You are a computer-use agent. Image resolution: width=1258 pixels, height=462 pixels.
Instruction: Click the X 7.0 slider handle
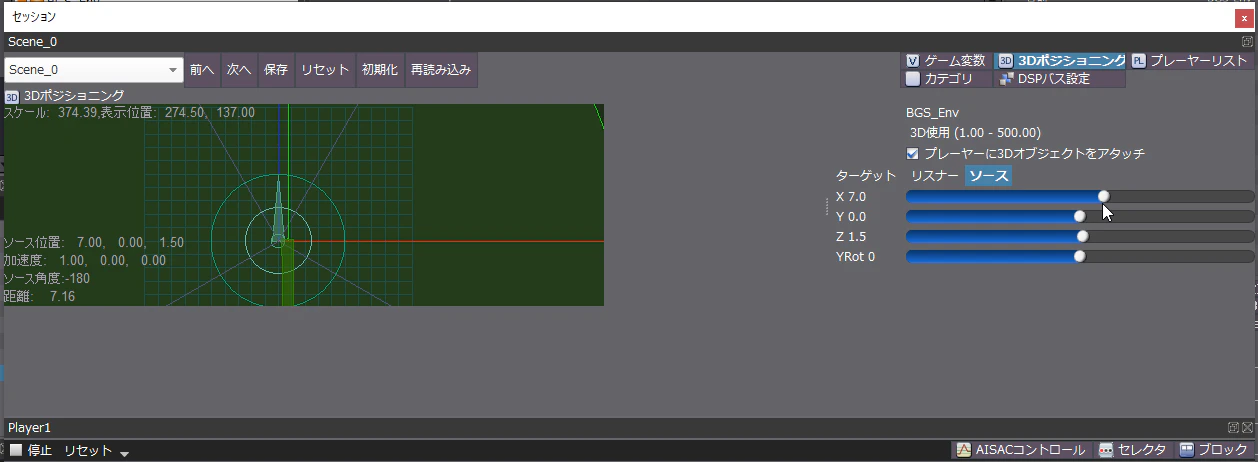coord(1103,196)
